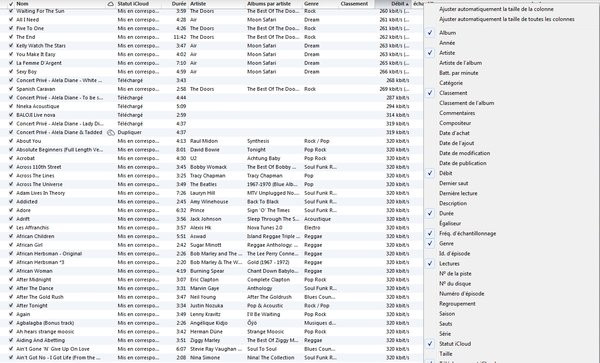The image size is (600, 363).
Task: Enable 'Classement de l'album' menu option
Action: tap(466, 103)
